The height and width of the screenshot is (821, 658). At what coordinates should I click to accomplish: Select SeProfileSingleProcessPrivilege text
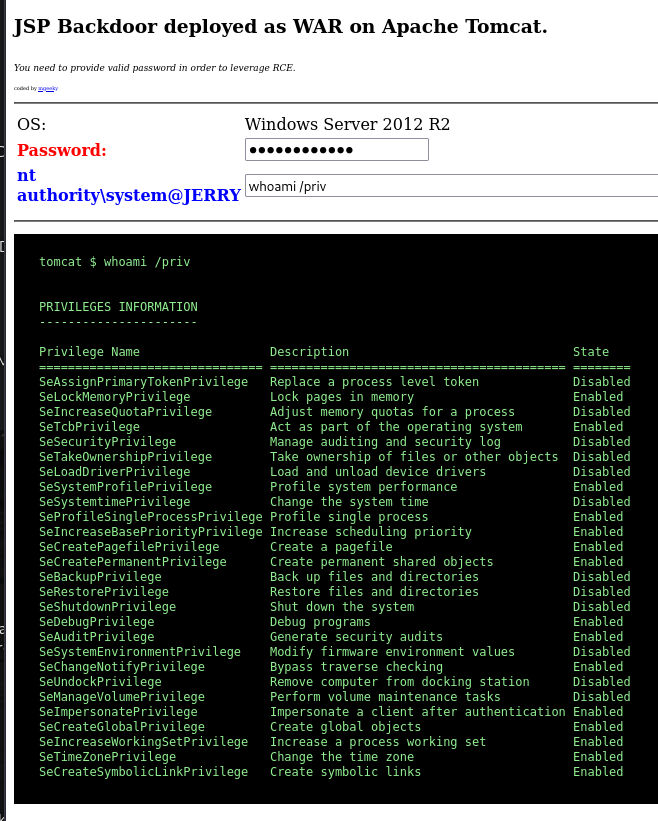coord(151,517)
